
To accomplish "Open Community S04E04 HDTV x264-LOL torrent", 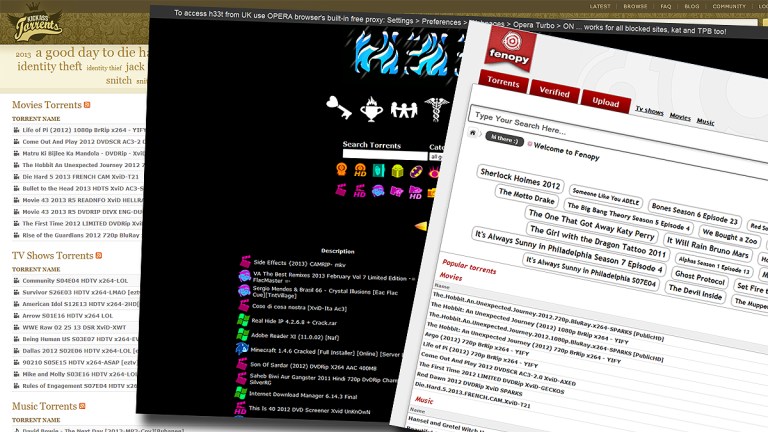I will coord(75,281).
